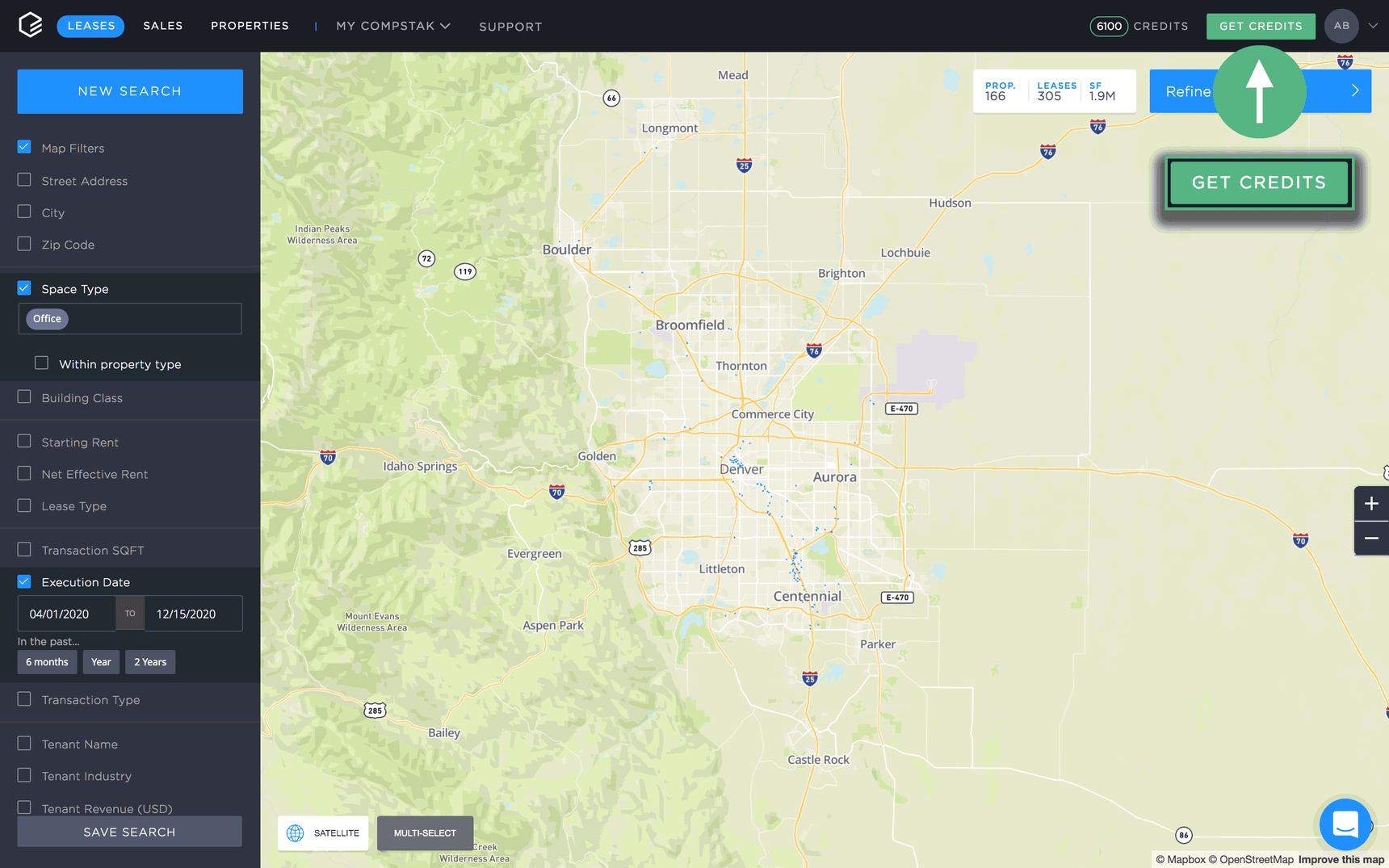
Task: Edit the execution start date field
Action: point(66,614)
